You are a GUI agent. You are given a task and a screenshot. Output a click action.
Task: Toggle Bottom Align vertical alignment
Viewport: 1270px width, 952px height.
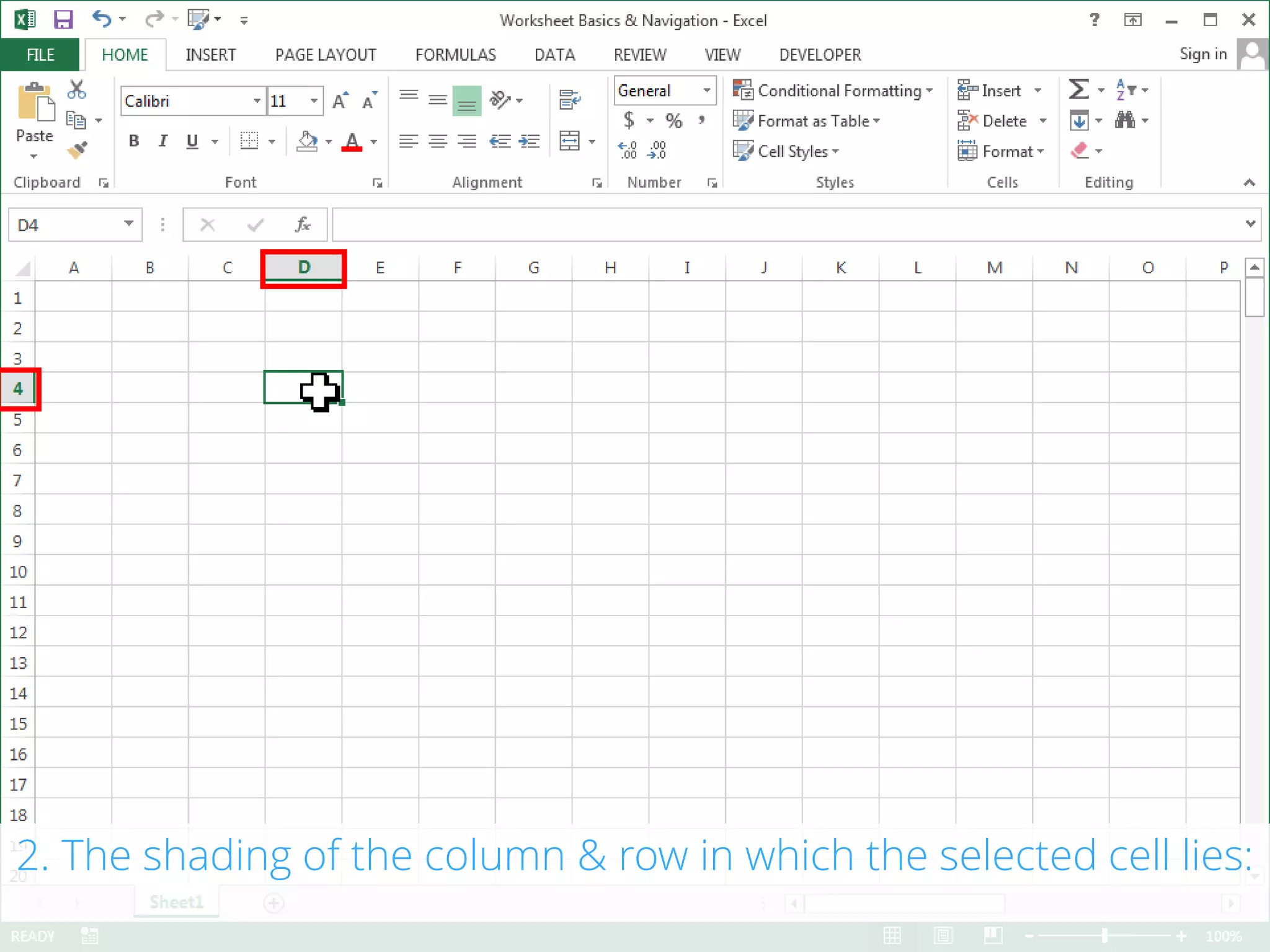467,100
